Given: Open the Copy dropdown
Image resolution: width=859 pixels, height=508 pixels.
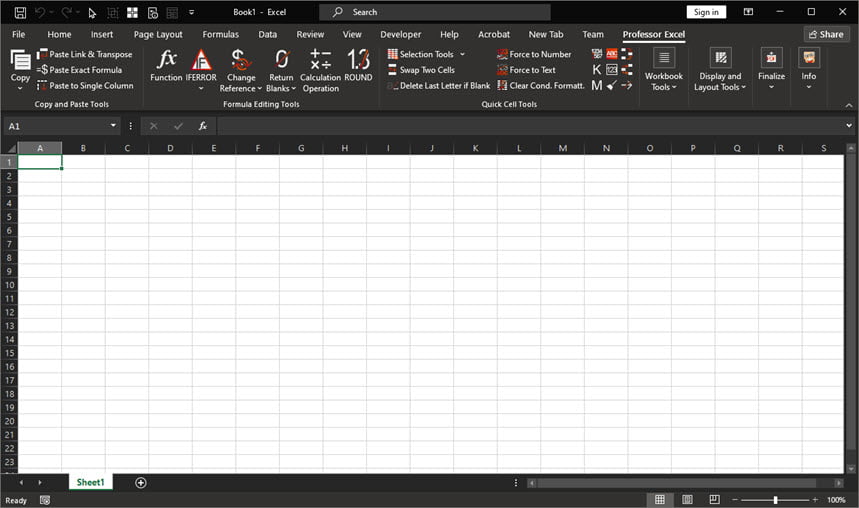Looking at the screenshot, I should (x=20, y=88).
